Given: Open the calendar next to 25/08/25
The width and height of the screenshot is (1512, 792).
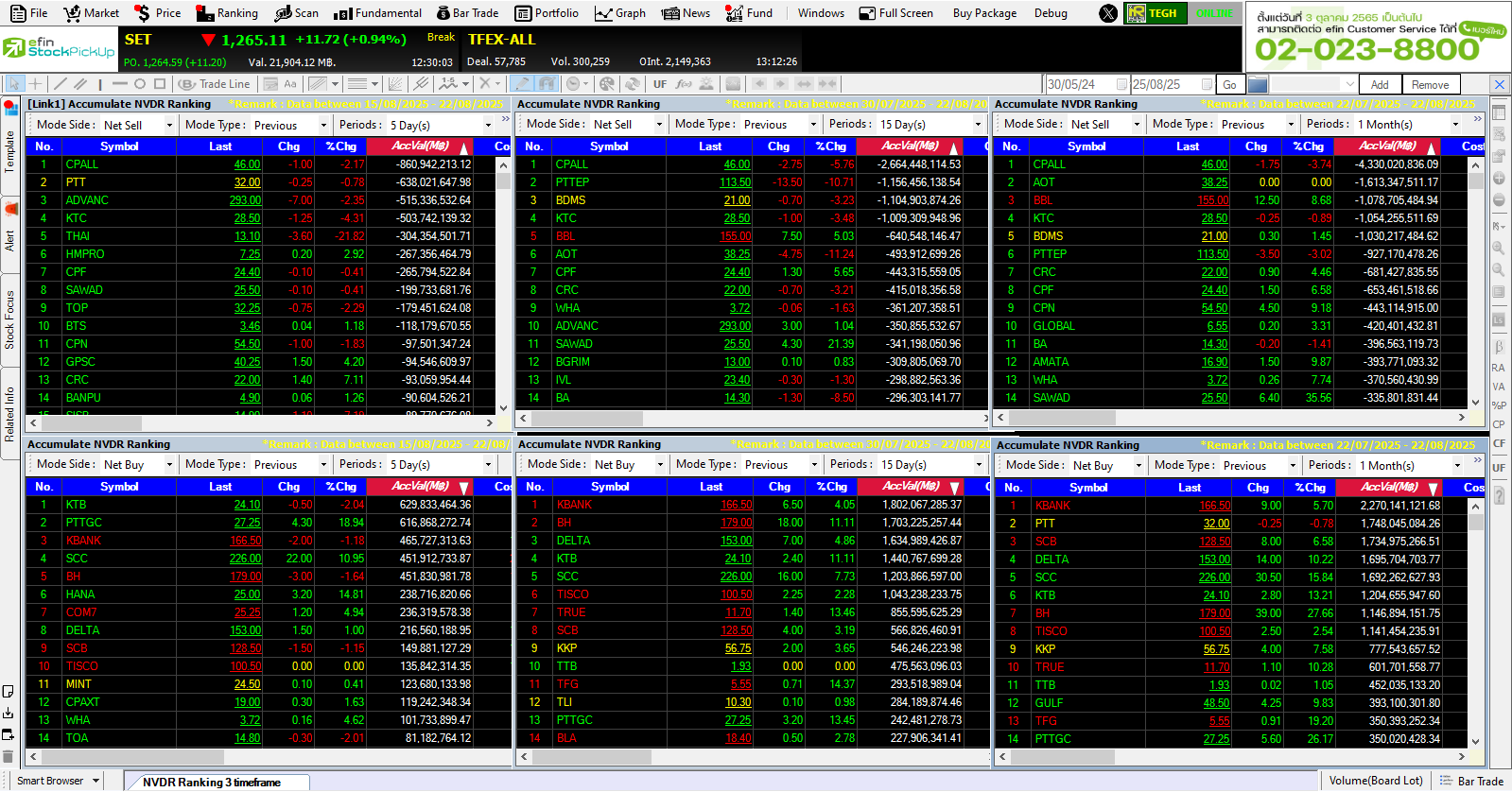Looking at the screenshot, I should (1207, 84).
